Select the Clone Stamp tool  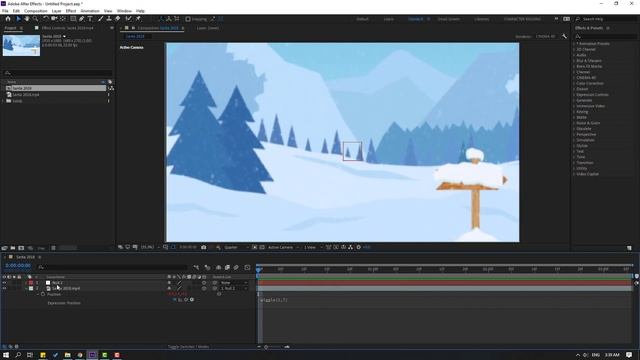(109, 19)
